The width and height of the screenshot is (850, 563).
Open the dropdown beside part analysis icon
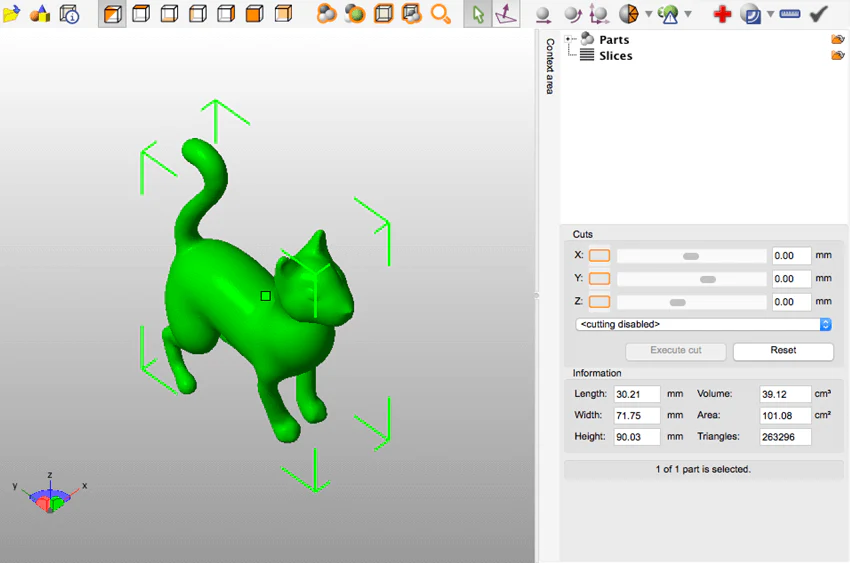pos(688,14)
